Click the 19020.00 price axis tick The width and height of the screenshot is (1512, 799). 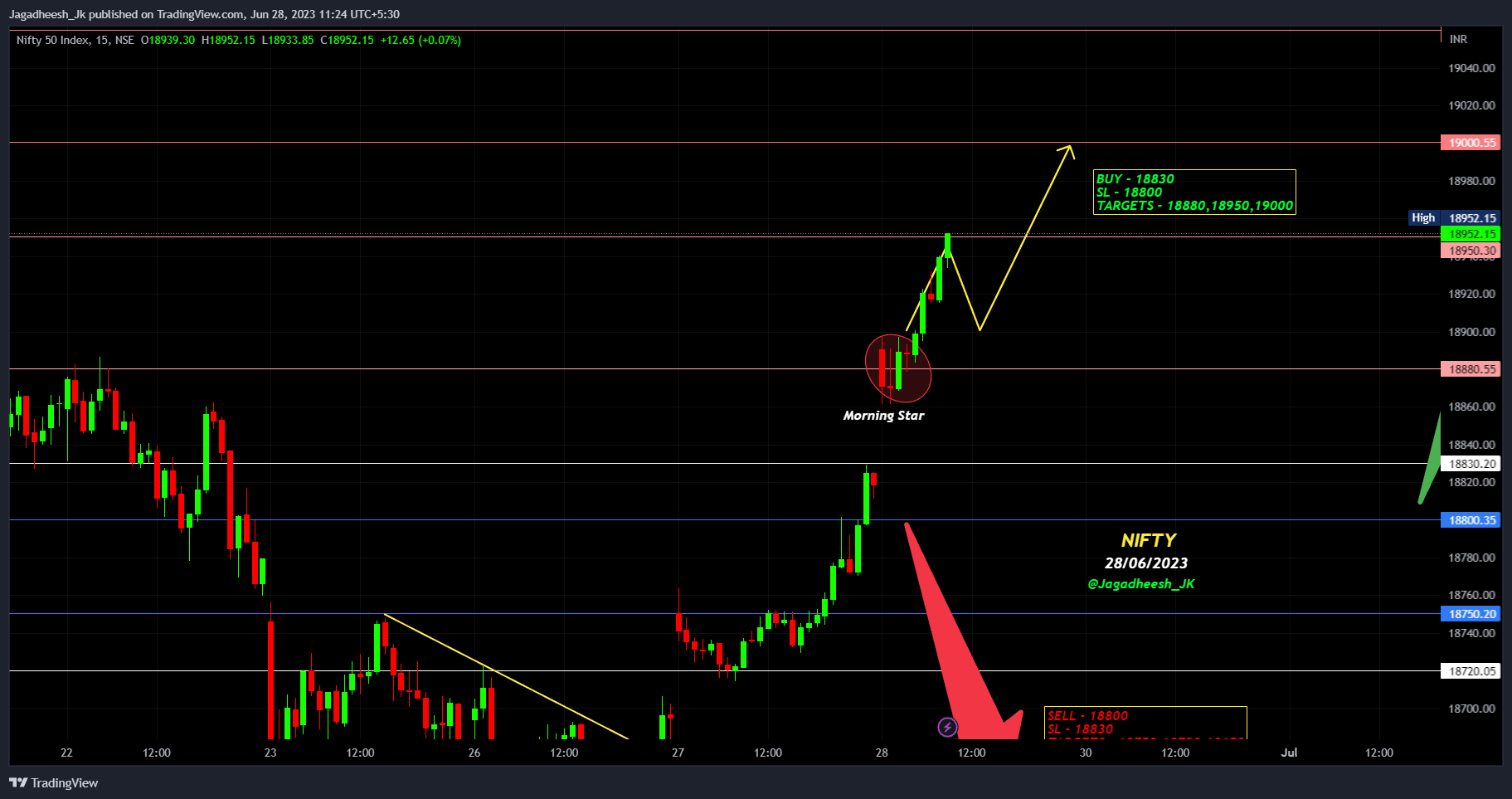pos(1471,105)
